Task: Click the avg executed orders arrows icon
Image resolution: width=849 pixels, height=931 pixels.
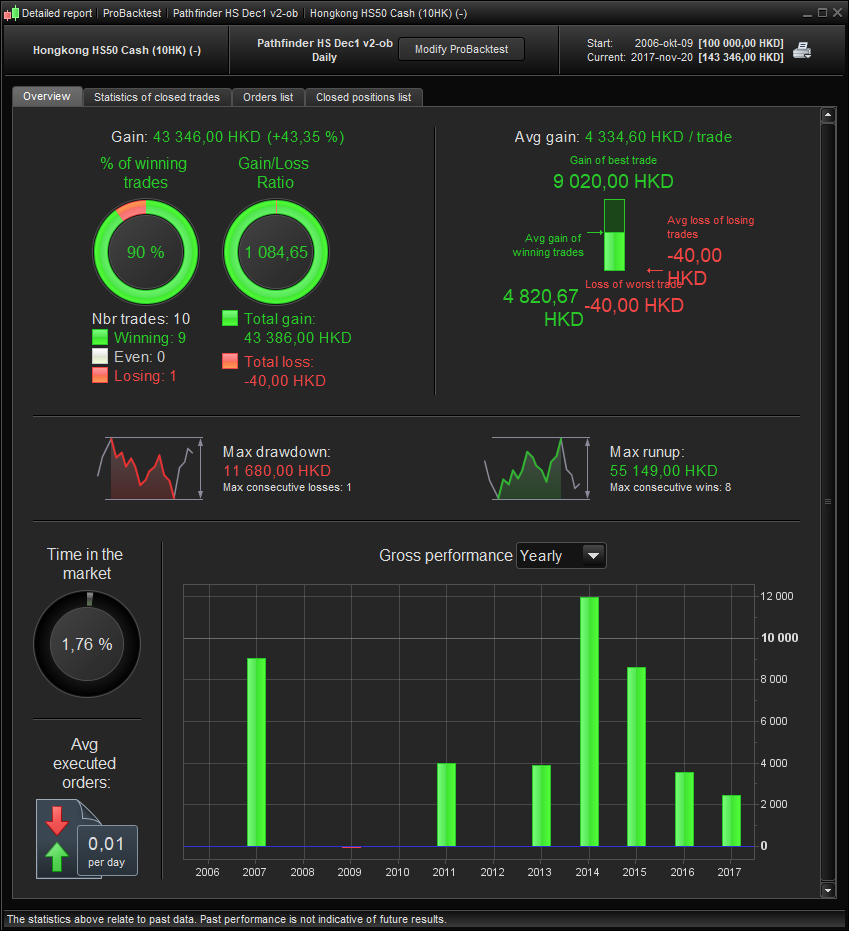Action: [57, 839]
